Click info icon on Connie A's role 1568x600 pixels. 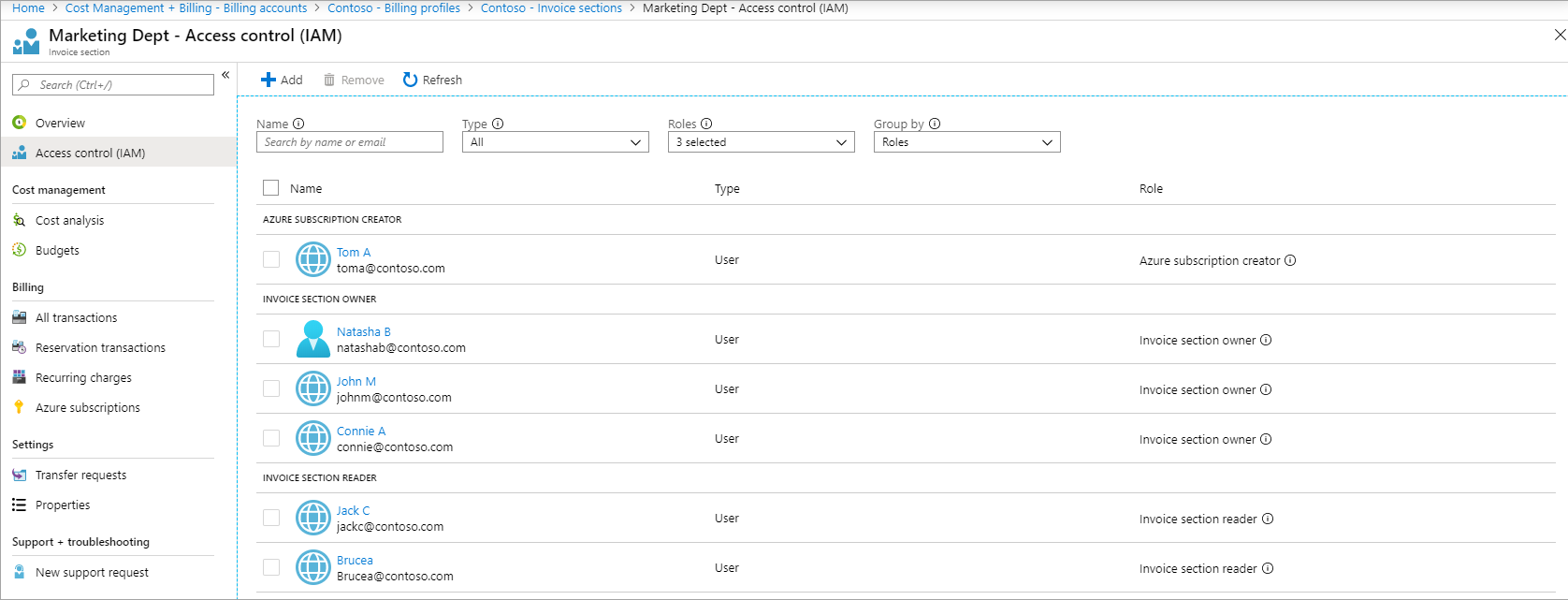(x=1266, y=439)
